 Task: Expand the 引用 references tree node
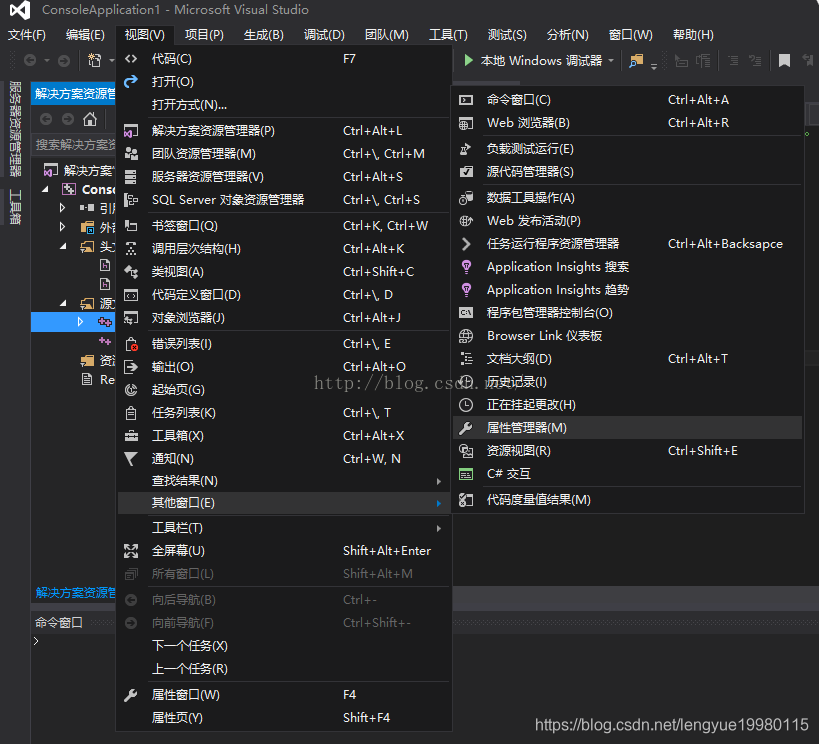coord(63,208)
